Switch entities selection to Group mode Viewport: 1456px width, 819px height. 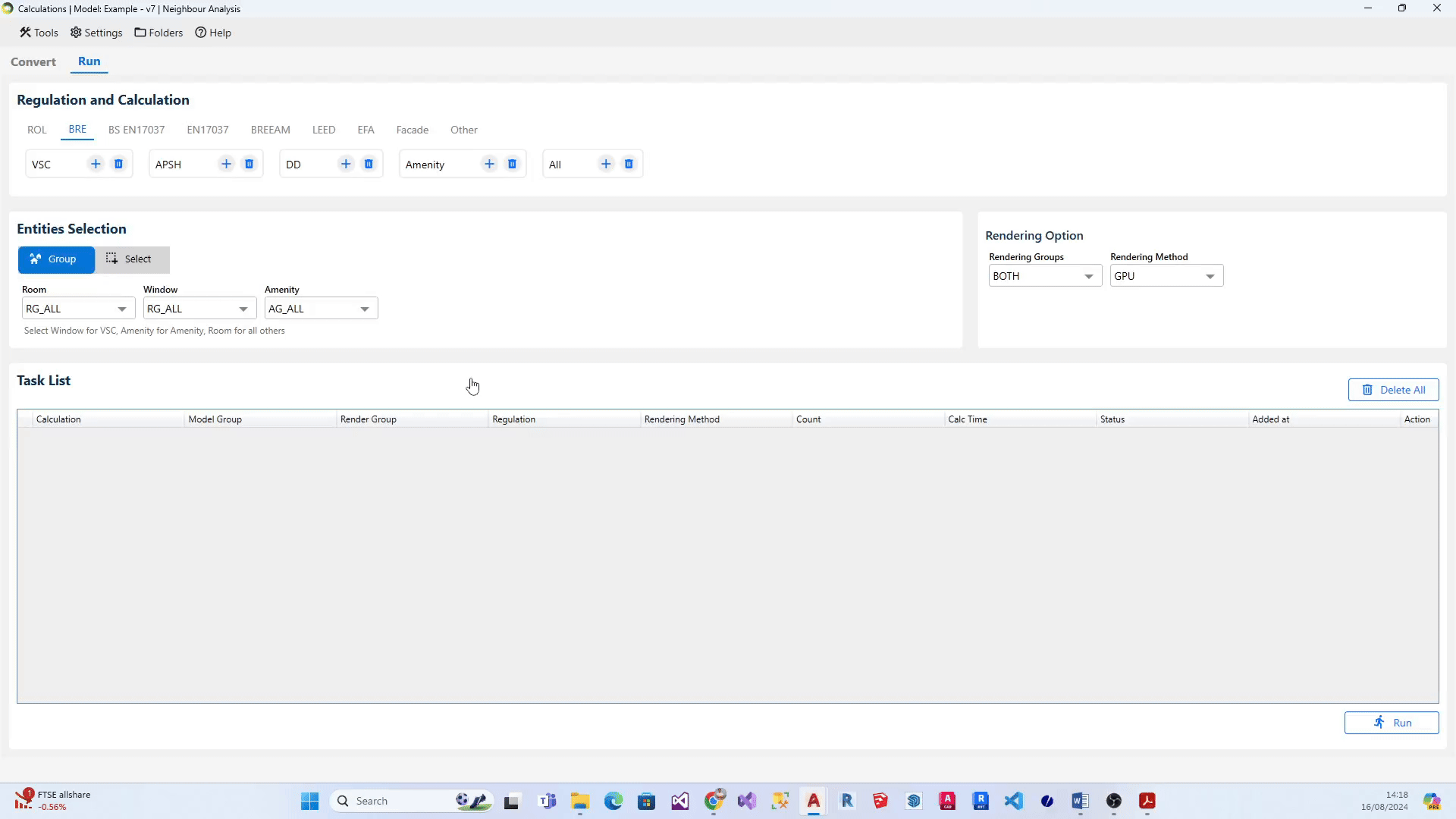[55, 259]
